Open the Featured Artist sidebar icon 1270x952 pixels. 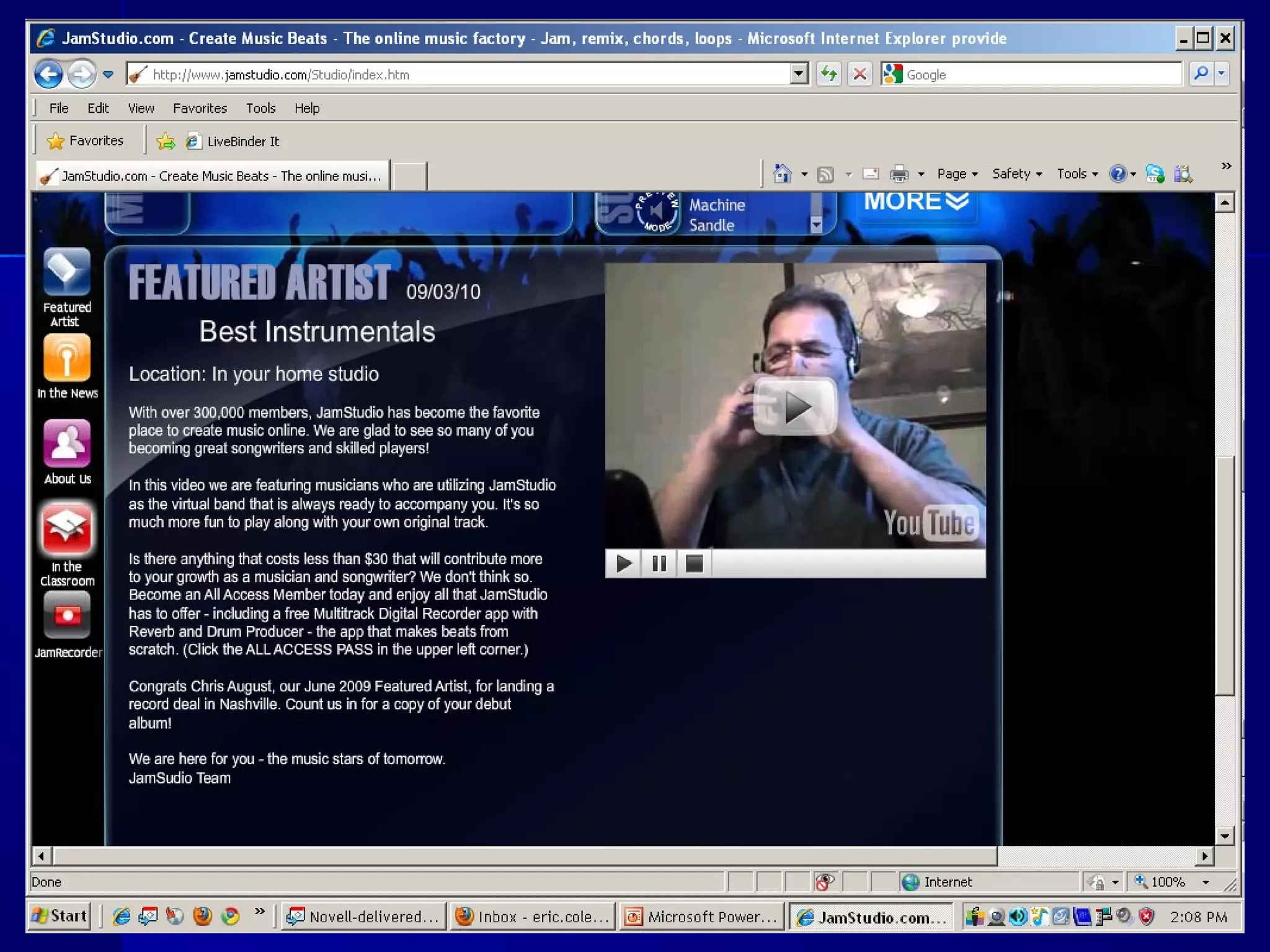[x=66, y=273]
